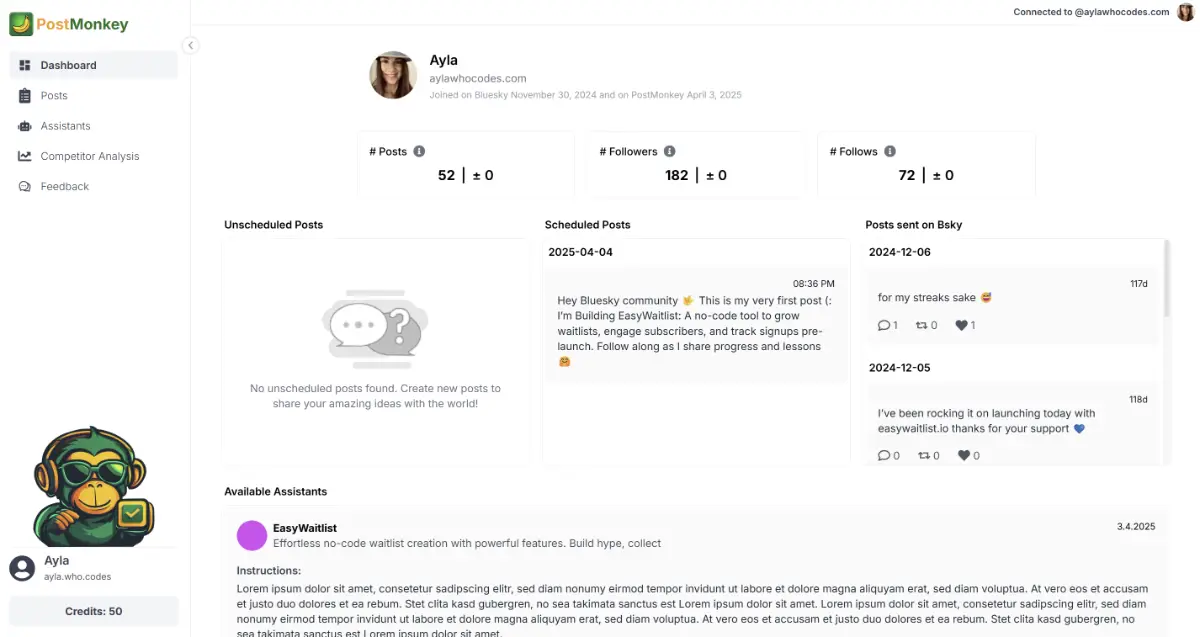1200x637 pixels.
Task: Click the info icon beside # Followers
Action: tap(669, 151)
